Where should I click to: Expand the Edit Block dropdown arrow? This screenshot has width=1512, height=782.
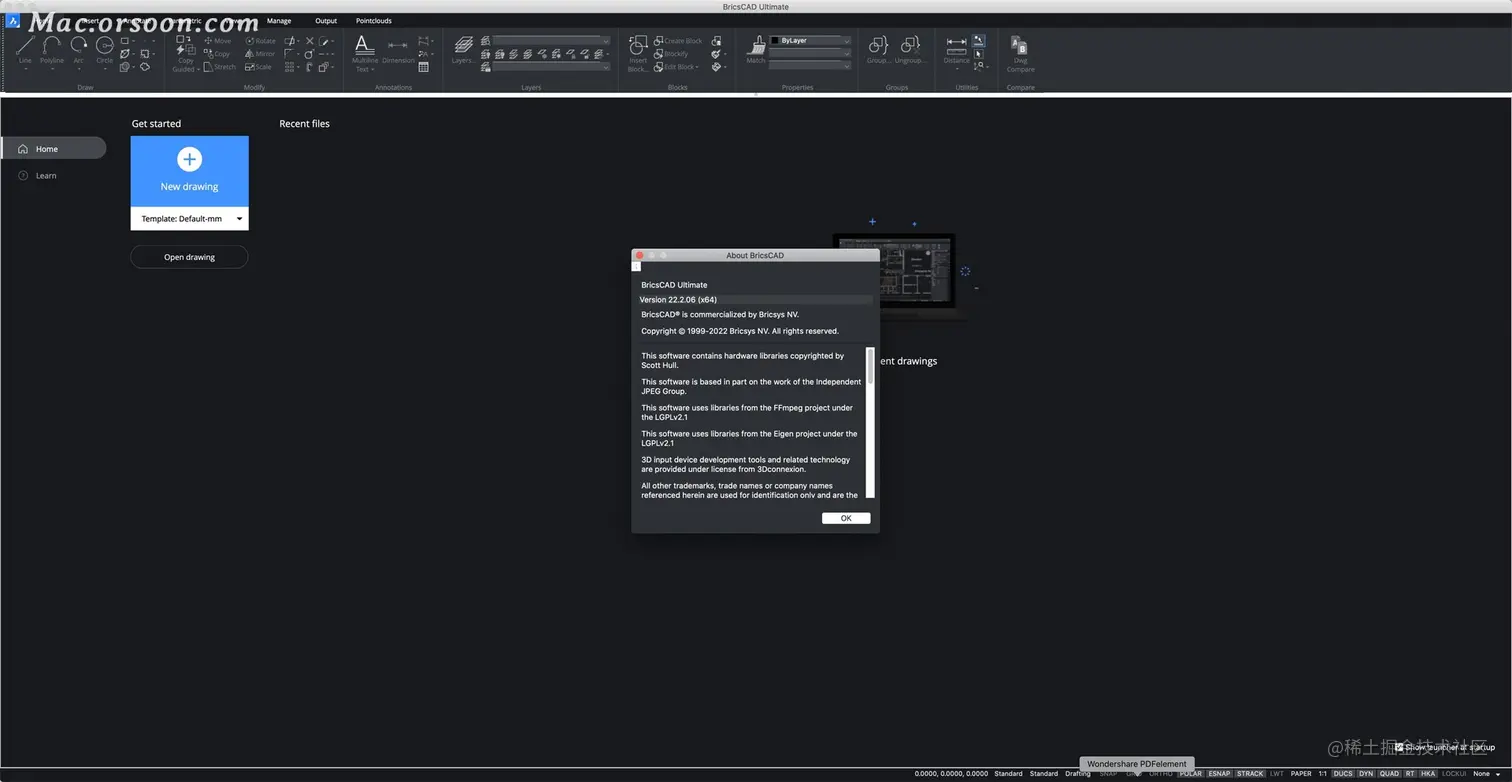[x=696, y=67]
